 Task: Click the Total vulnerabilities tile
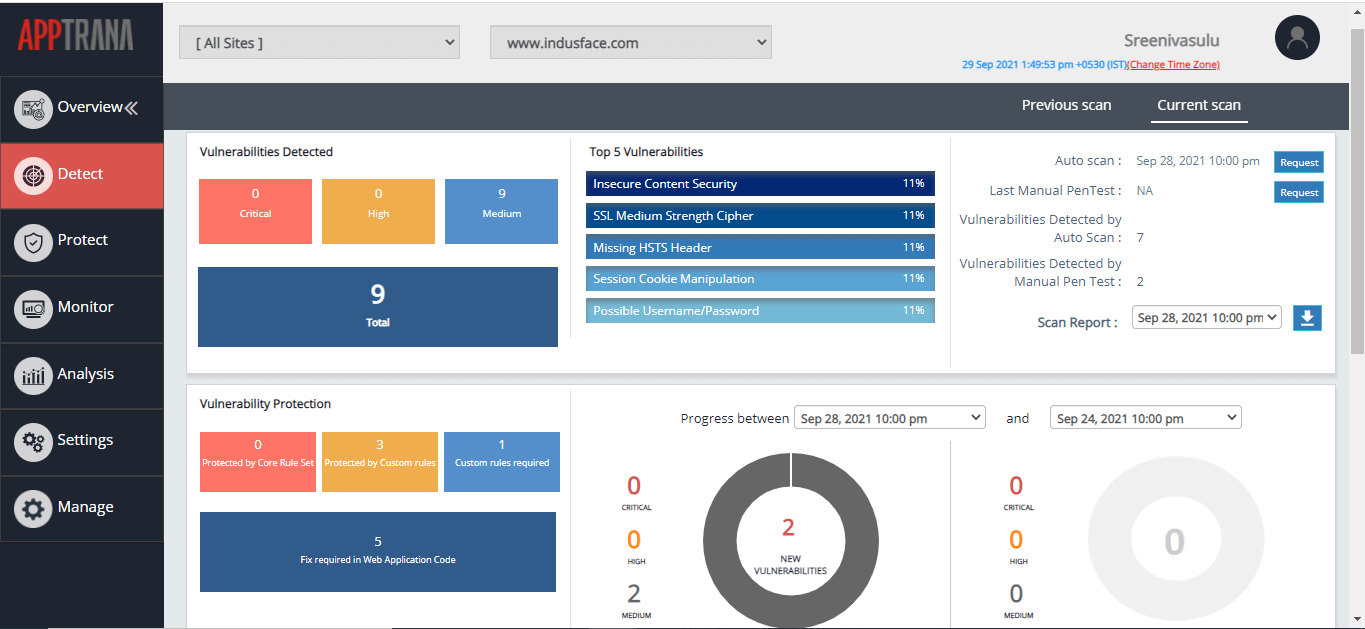click(378, 307)
